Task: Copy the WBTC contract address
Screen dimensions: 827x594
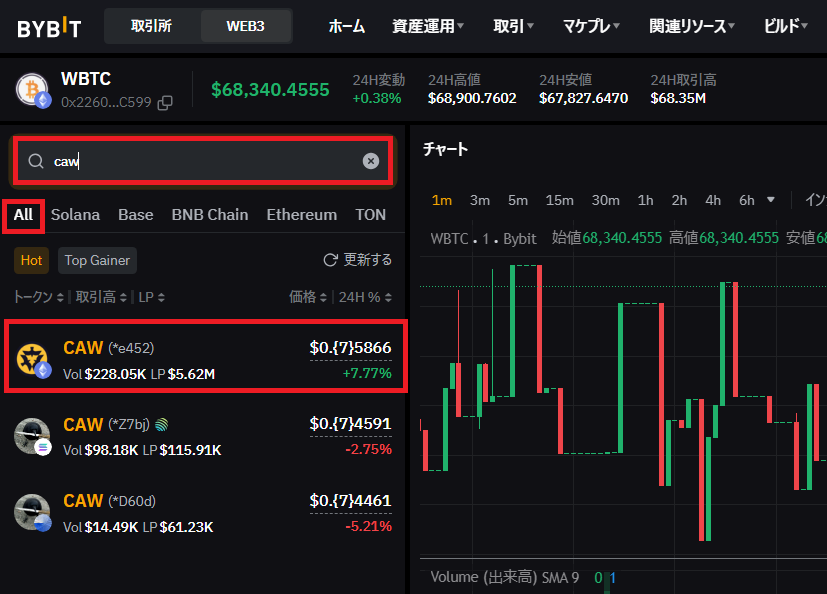Action: pos(165,103)
